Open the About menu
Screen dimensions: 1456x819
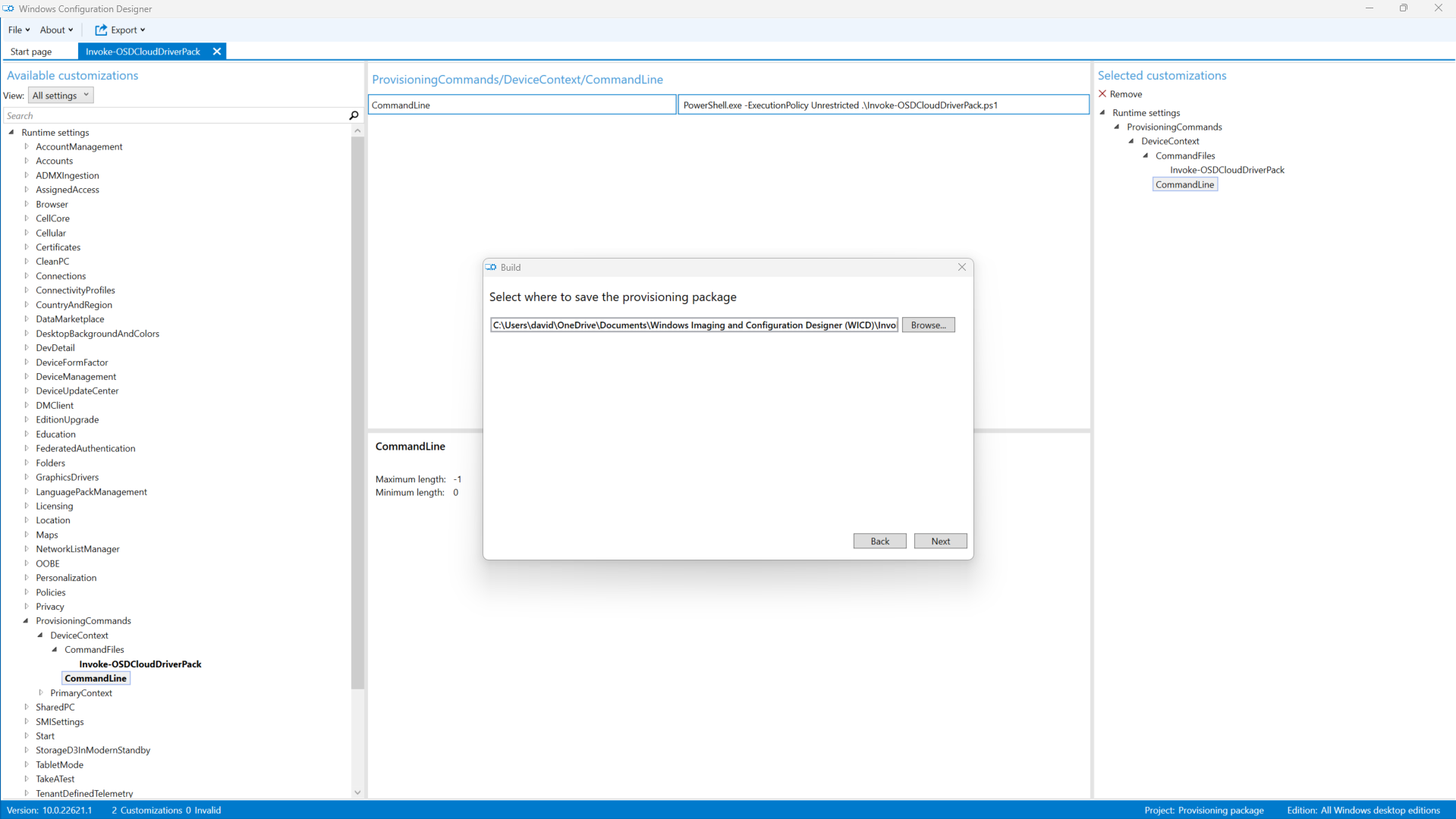tap(56, 30)
